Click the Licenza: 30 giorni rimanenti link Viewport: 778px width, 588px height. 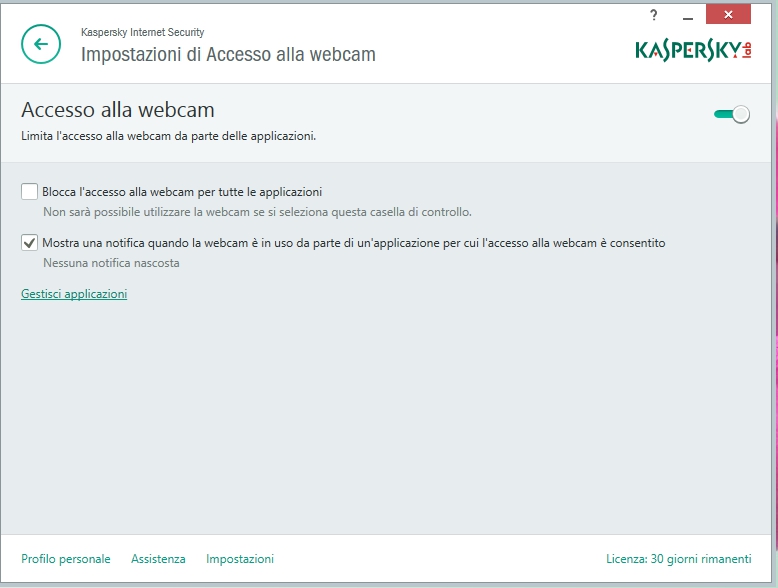(x=677, y=559)
